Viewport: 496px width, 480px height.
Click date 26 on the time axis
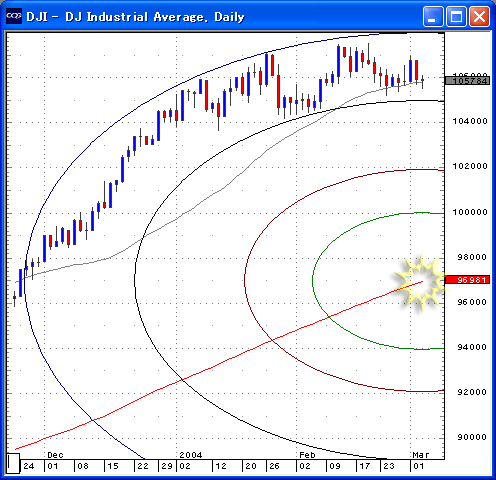[x=274, y=466]
